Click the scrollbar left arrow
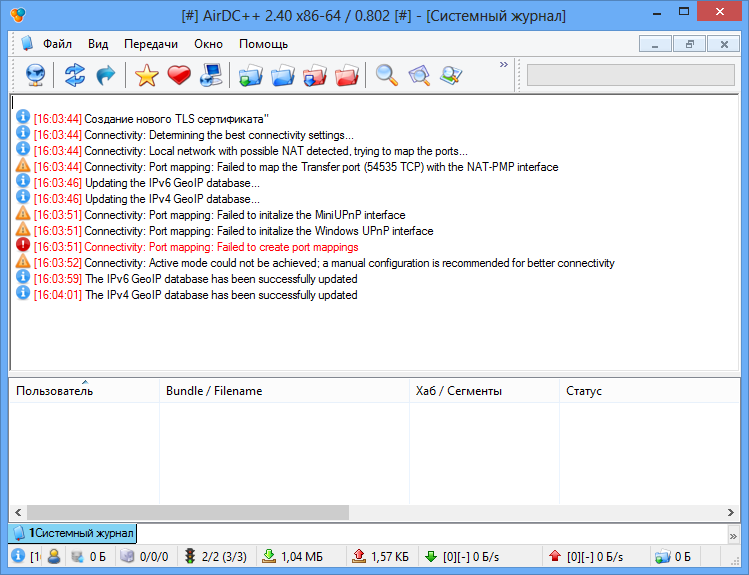Image resolution: width=749 pixels, height=575 pixels. (18, 512)
